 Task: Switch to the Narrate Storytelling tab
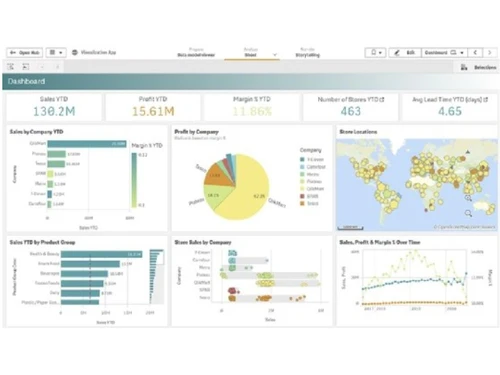click(307, 52)
